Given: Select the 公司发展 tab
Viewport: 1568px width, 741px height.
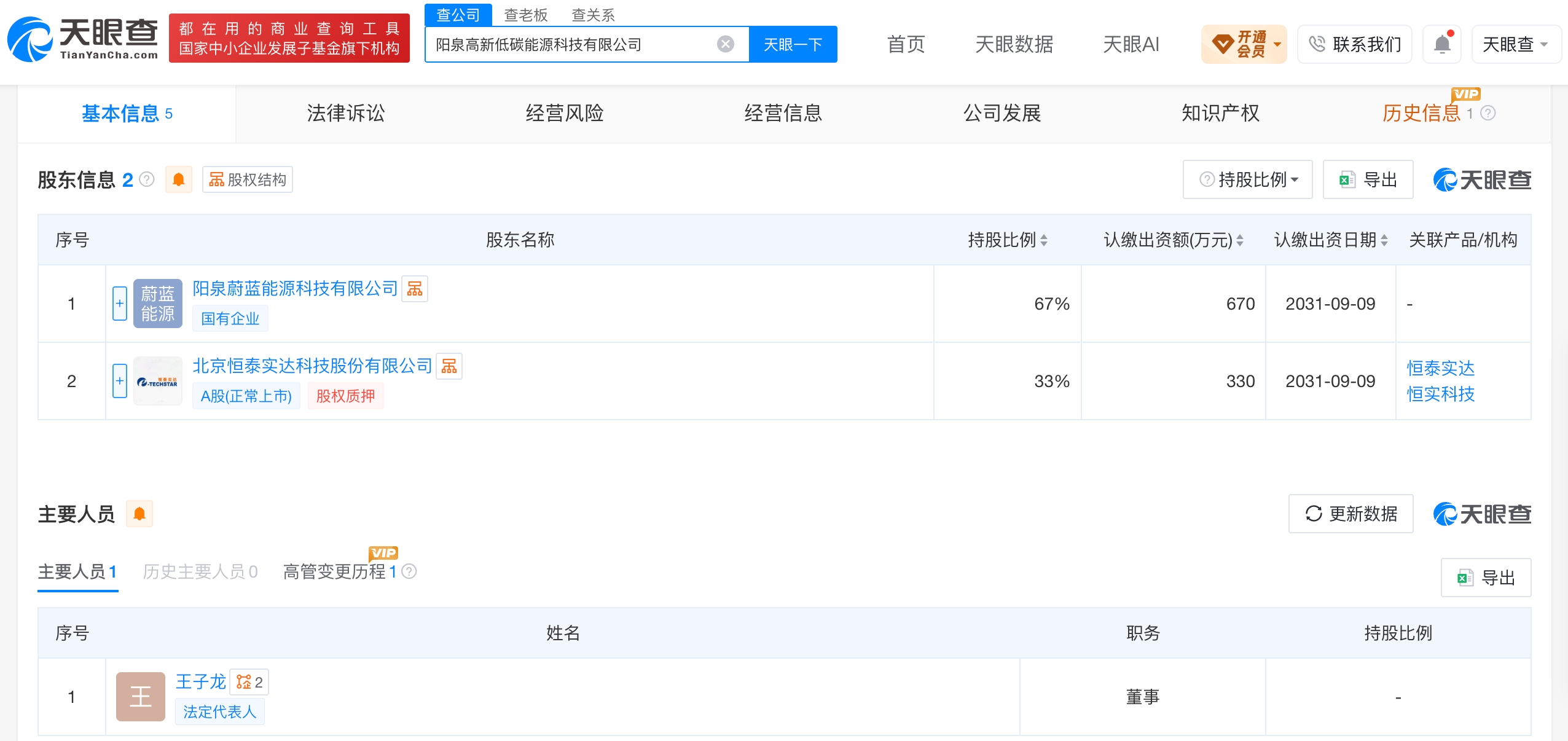Looking at the screenshot, I should click(x=1002, y=114).
